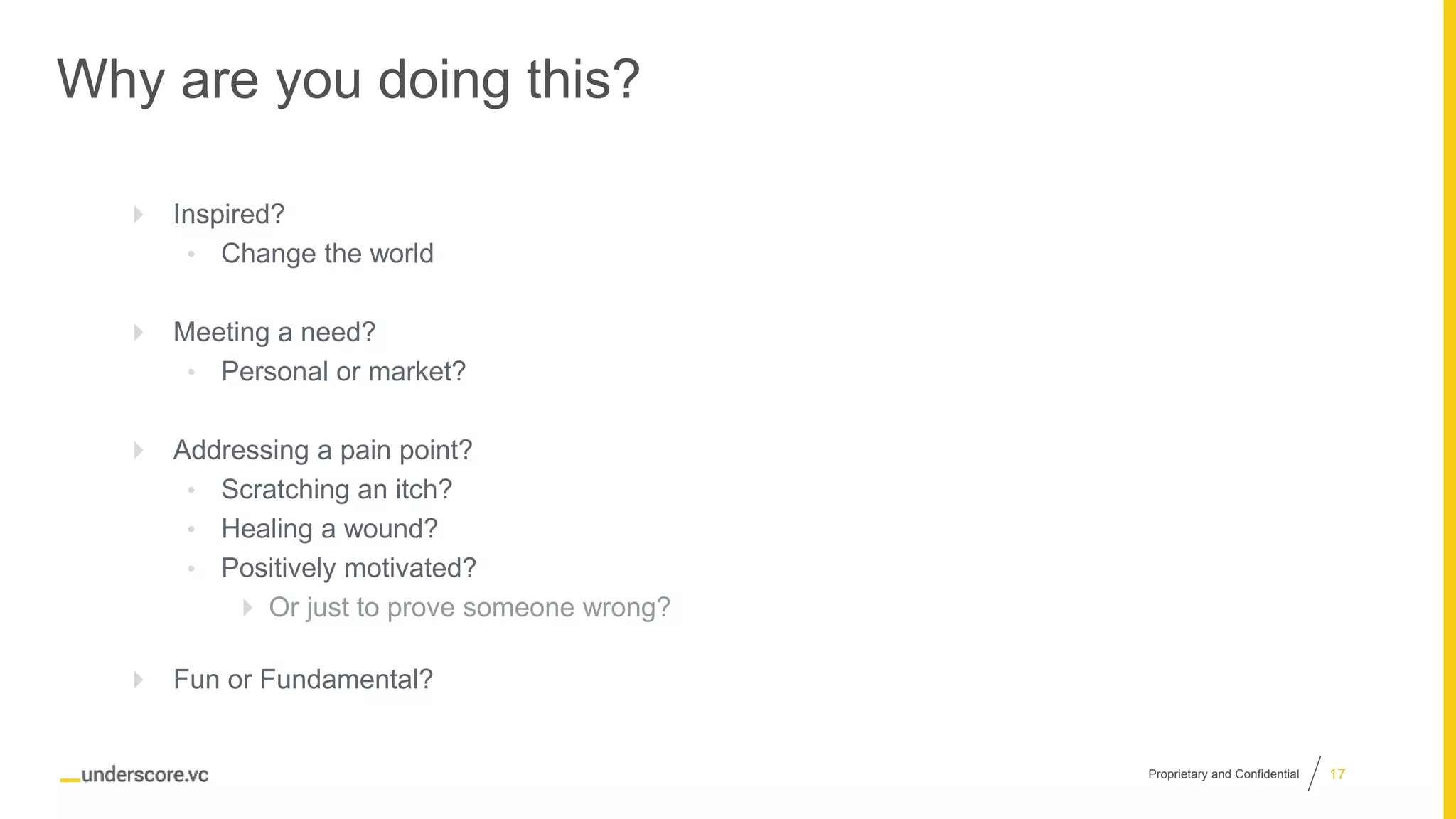Click the dot bullet beside Change the world
The image size is (1456, 819).
click(x=191, y=254)
